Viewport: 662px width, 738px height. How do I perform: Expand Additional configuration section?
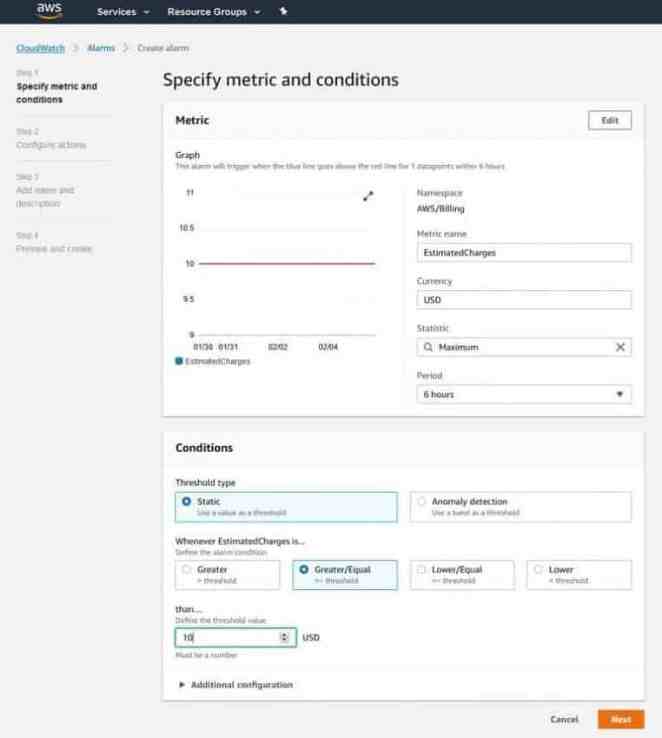coord(236,684)
